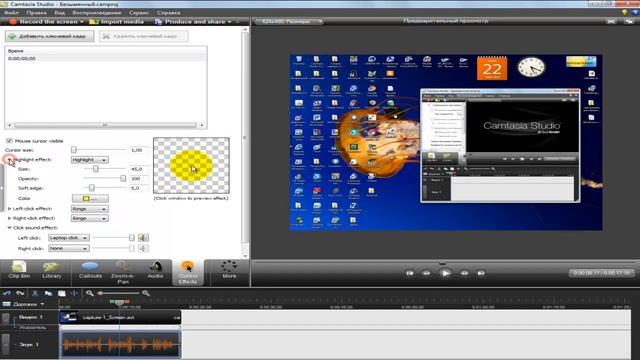Open the Вид menu
The height and width of the screenshot is (360, 640).
(60, 13)
